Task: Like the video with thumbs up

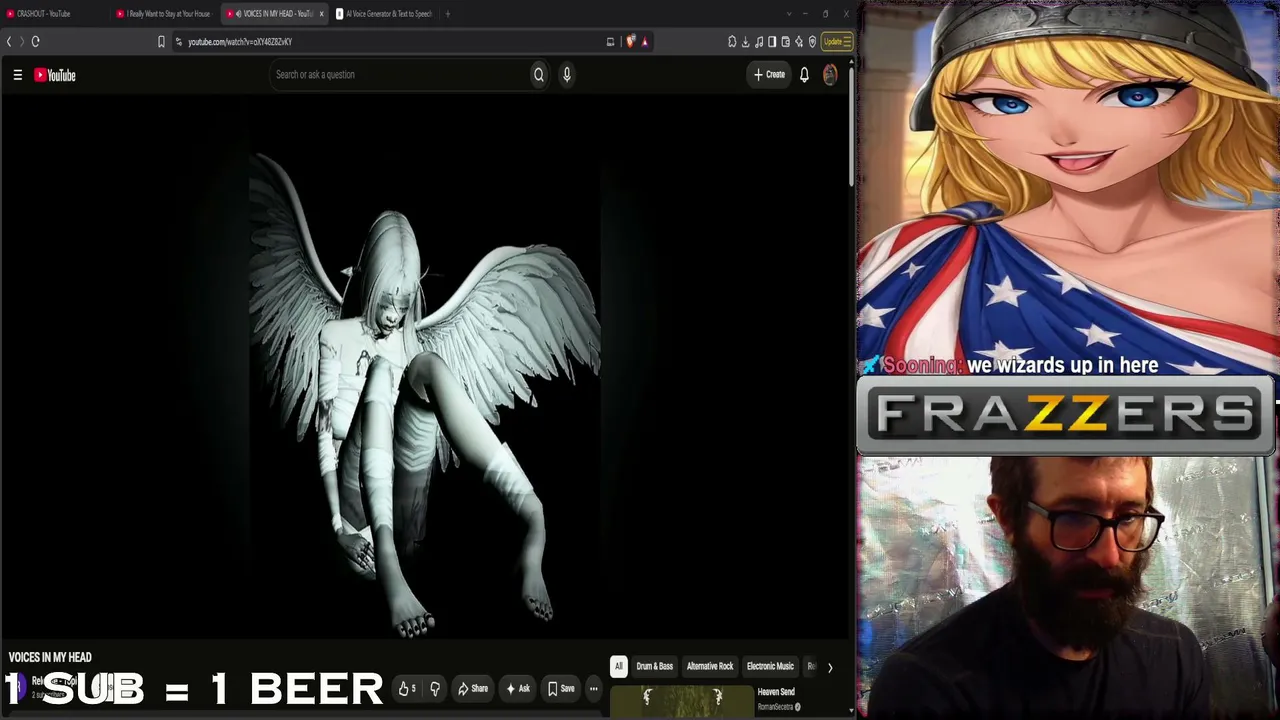Action: pos(407,688)
